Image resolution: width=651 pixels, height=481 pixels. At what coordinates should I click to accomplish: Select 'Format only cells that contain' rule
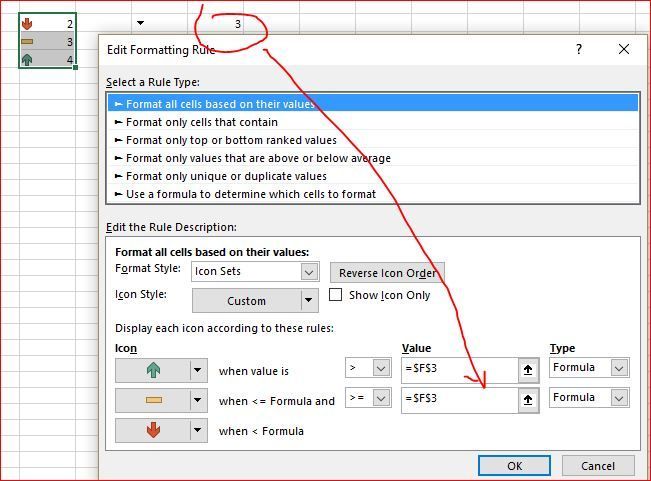coord(372,122)
